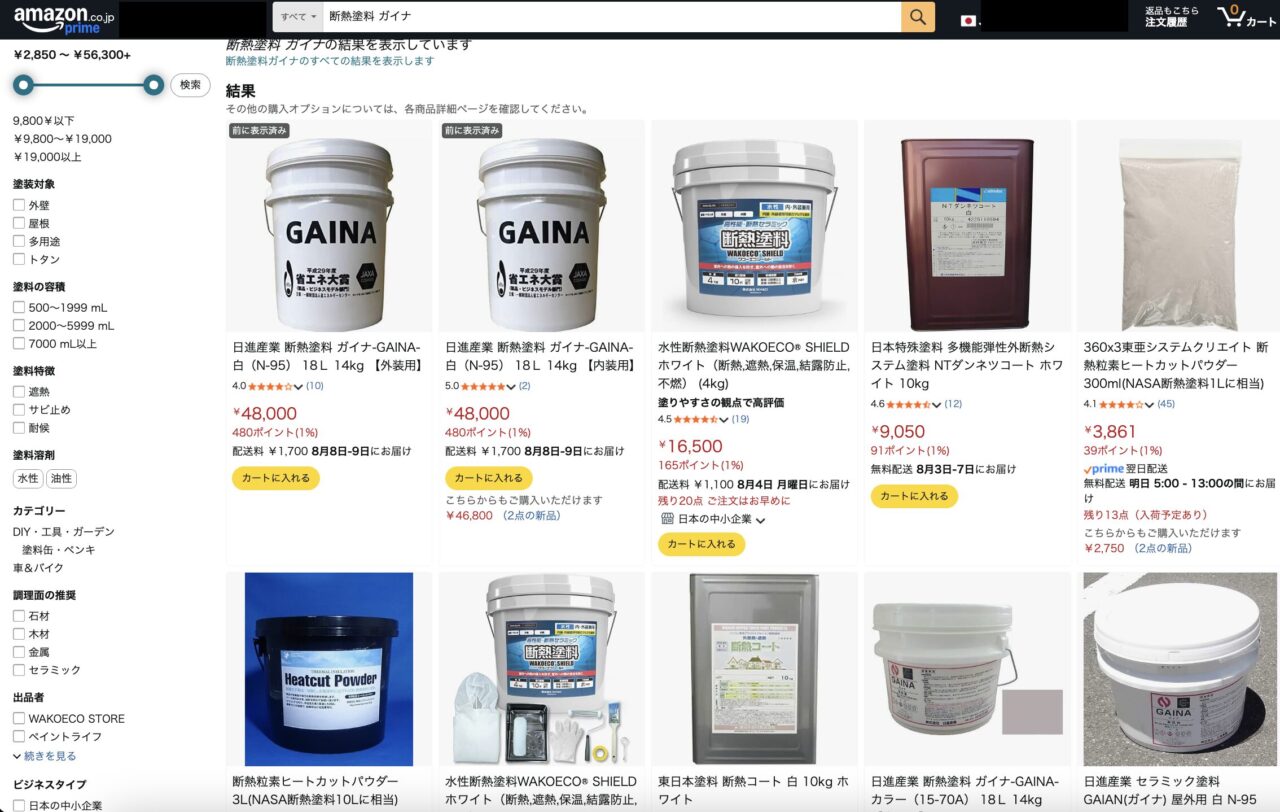Open star rating popup for first GAINA product

tap(269, 386)
